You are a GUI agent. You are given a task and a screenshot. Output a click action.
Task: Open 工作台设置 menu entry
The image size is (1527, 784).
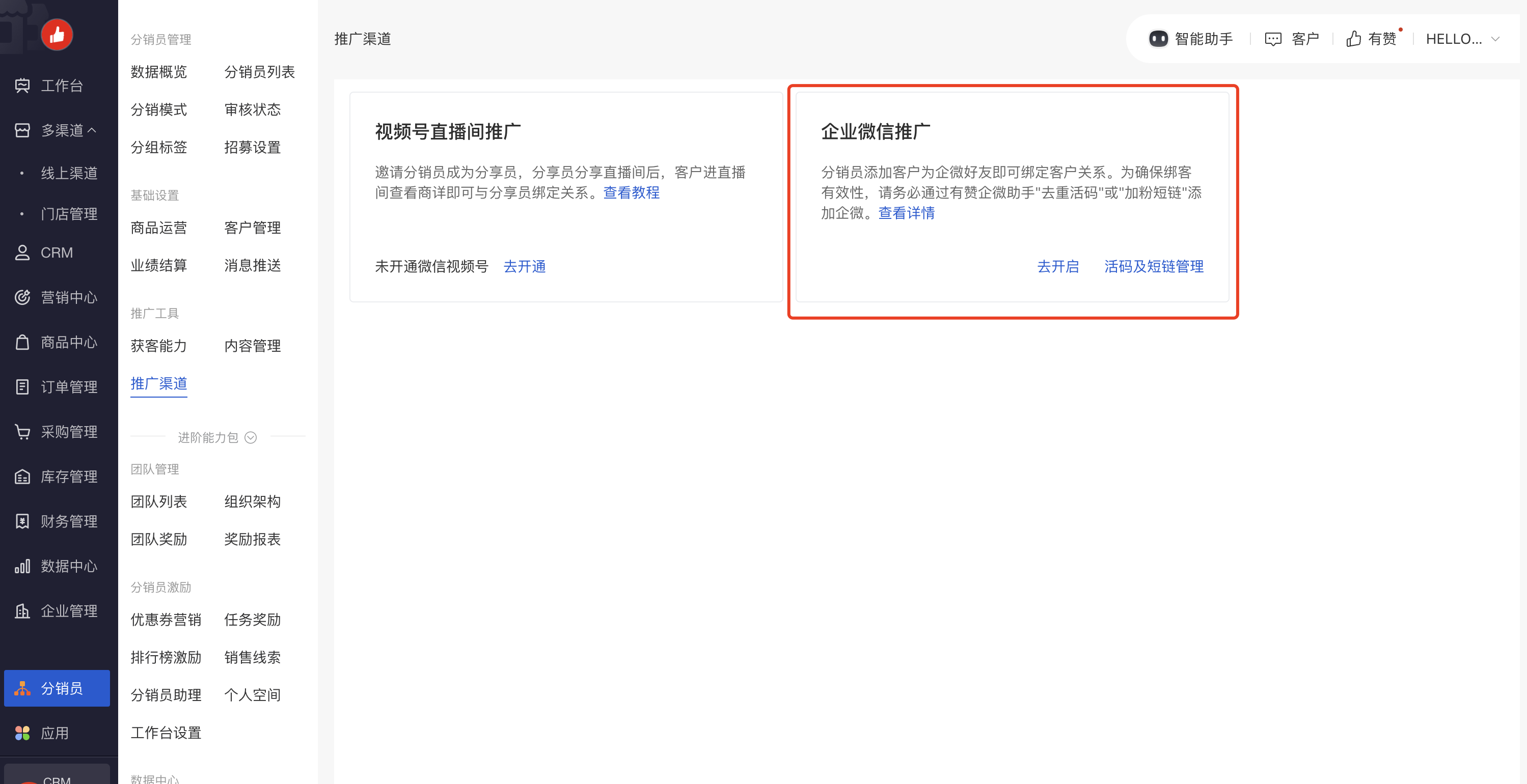[x=166, y=733]
